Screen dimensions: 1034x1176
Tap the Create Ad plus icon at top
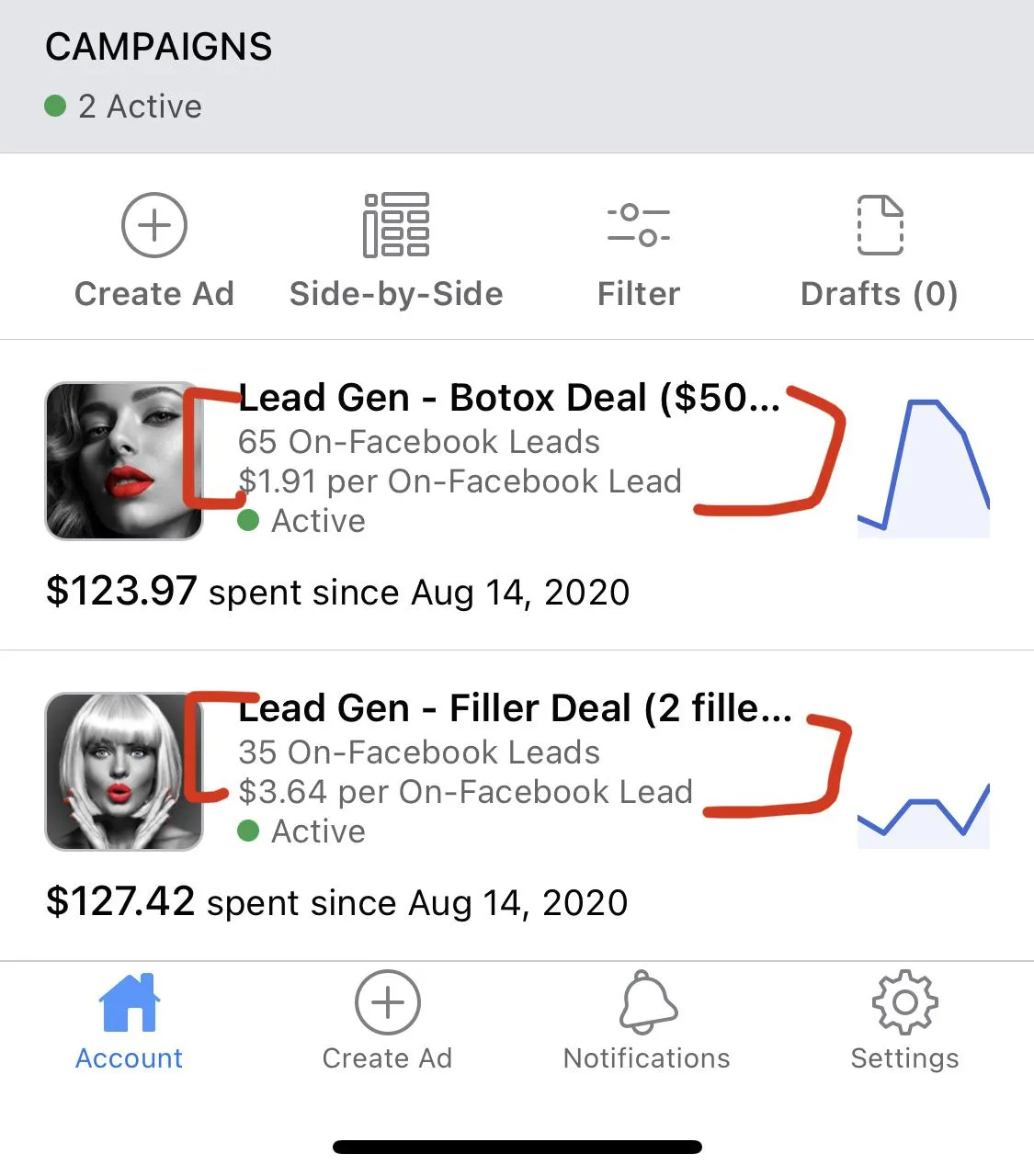tap(154, 225)
